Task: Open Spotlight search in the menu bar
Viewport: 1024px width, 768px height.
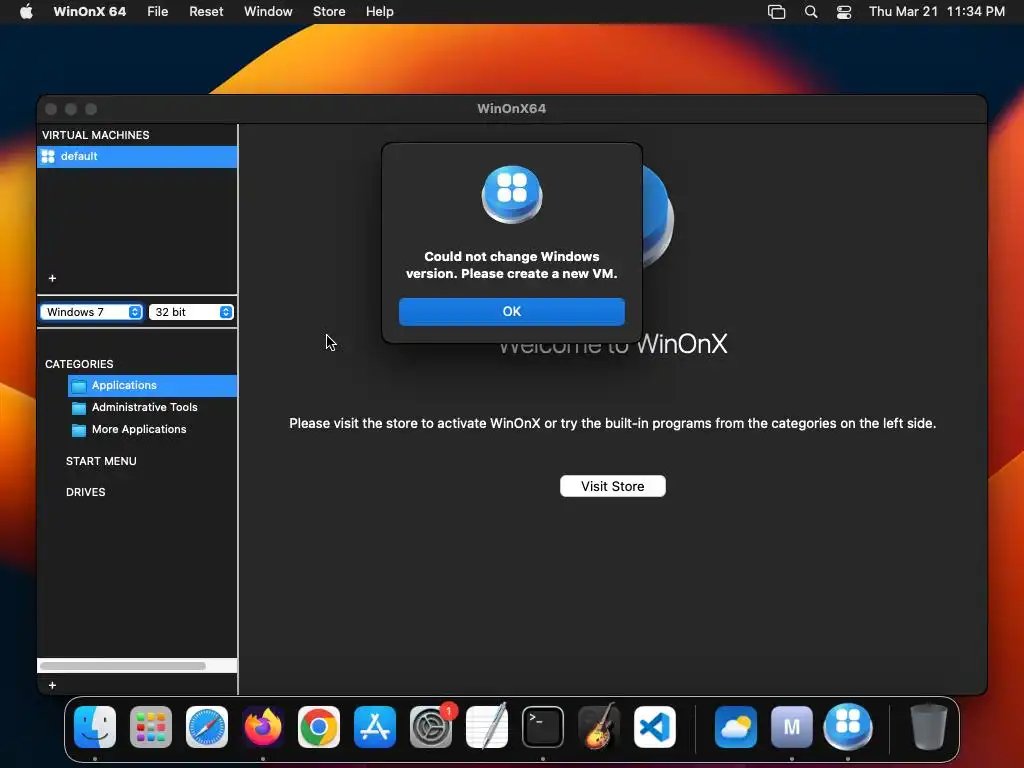Action: click(810, 12)
